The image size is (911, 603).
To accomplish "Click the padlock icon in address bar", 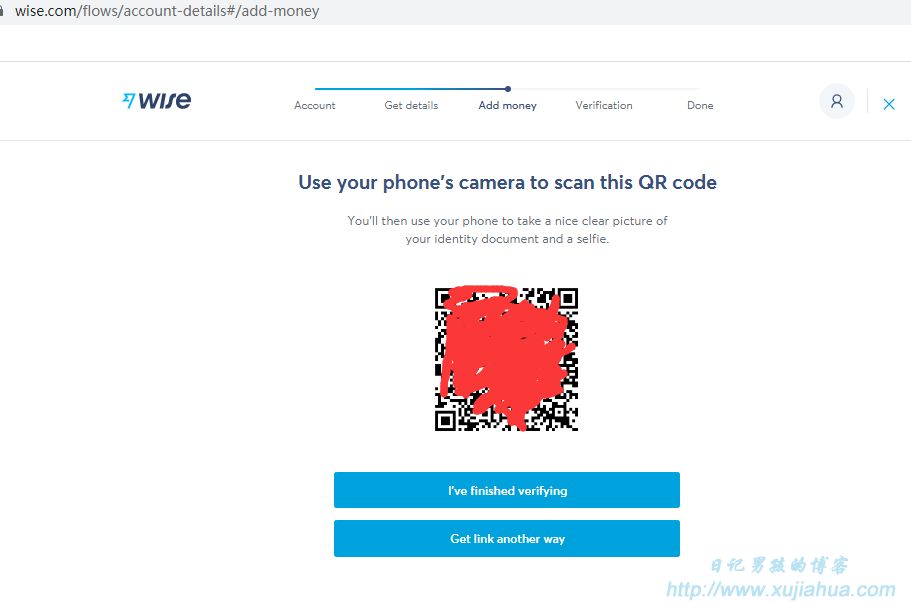I will coord(2,10).
